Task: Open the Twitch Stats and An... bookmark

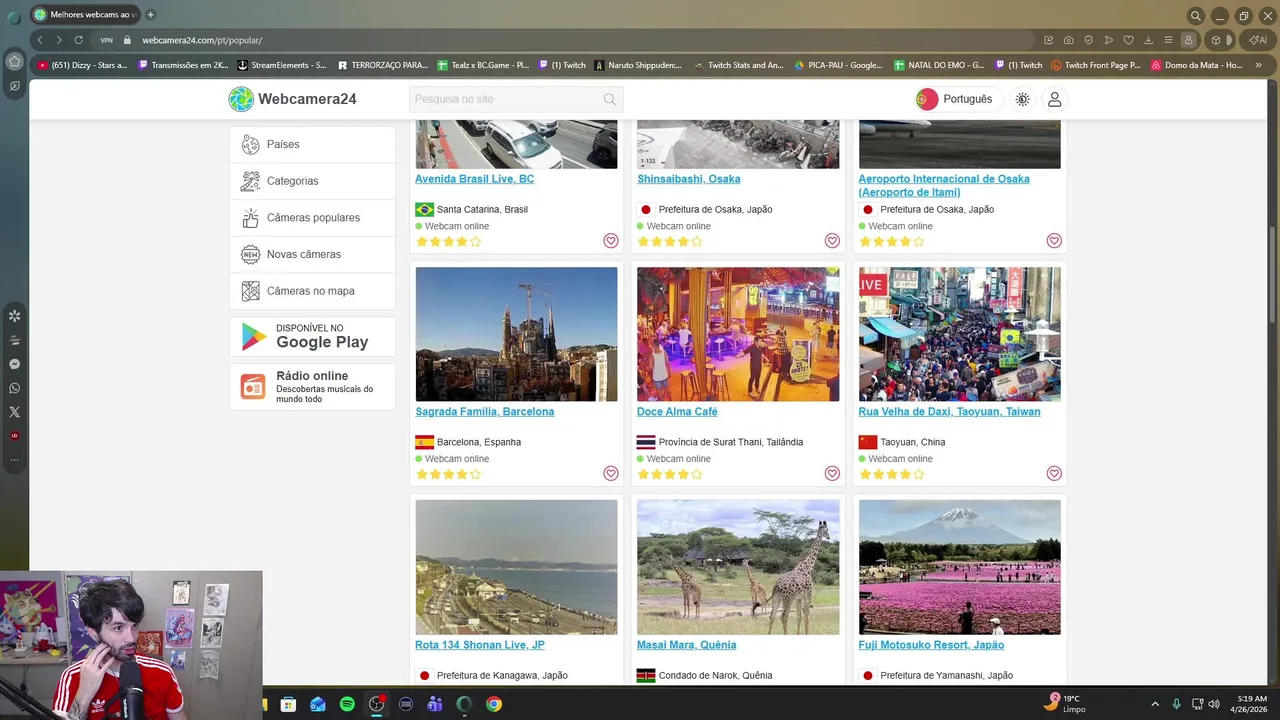Action: [739, 65]
